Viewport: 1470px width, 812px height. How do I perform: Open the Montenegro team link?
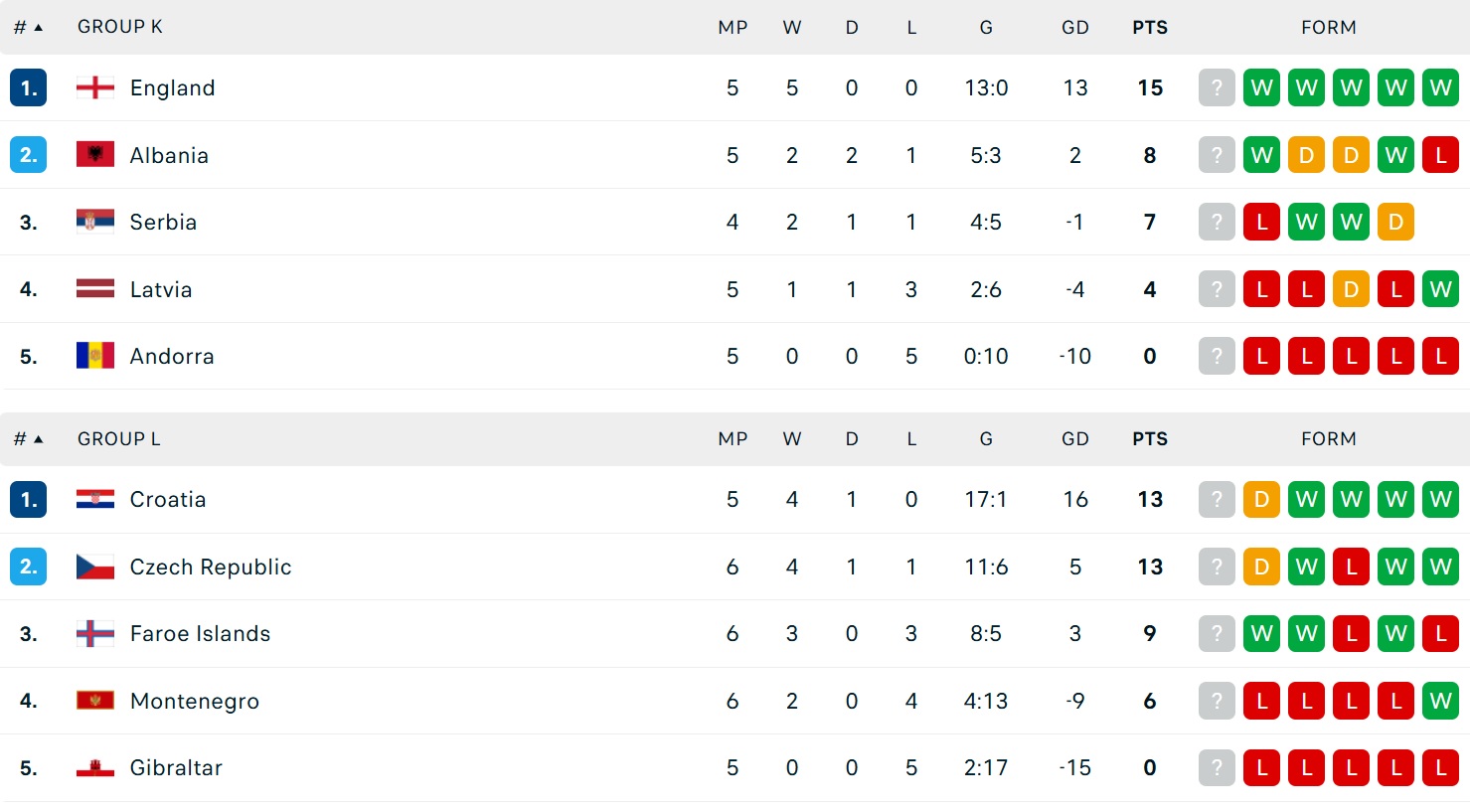coord(194,701)
